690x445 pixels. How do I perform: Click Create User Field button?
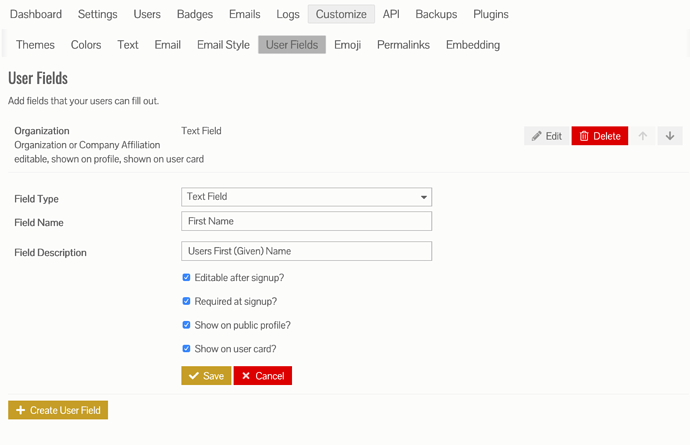pyautogui.click(x=58, y=410)
